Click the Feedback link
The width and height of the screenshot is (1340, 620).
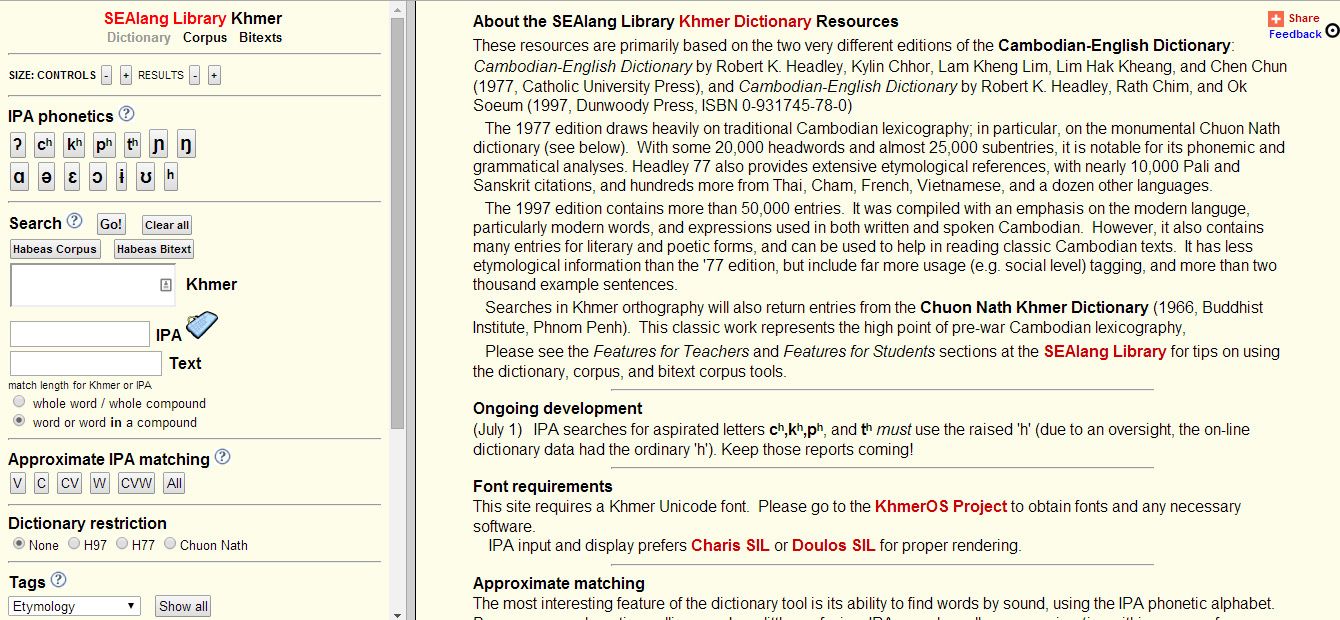1295,34
